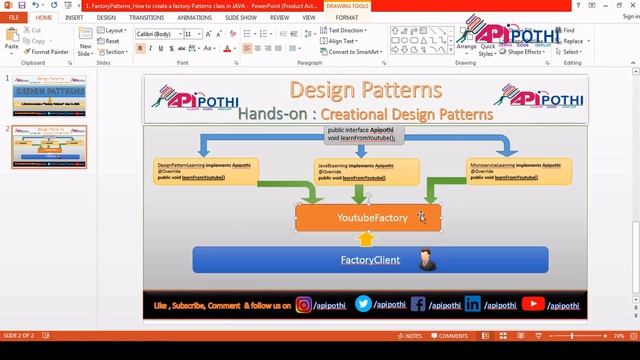Click the Bullets list icon

point(247,34)
